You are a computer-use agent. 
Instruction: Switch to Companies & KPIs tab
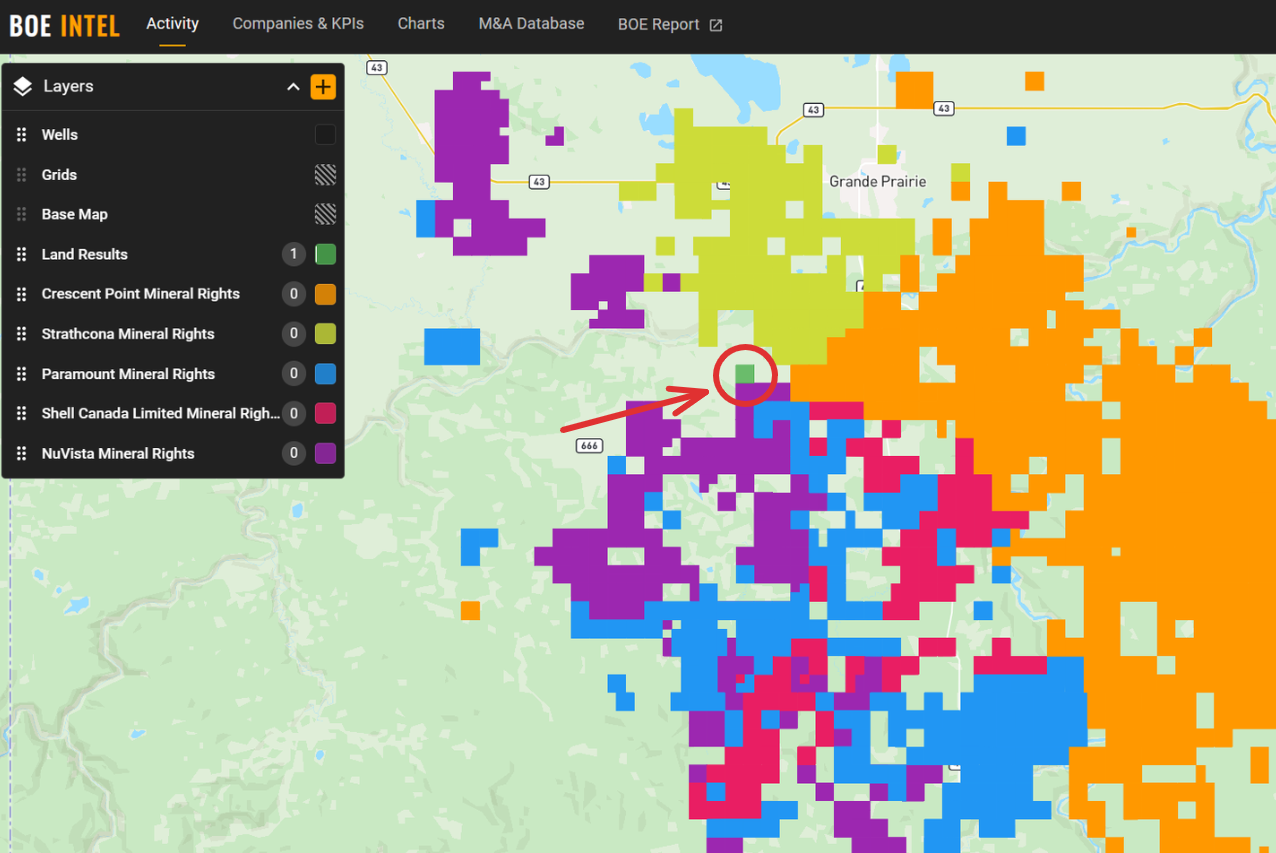click(x=298, y=23)
